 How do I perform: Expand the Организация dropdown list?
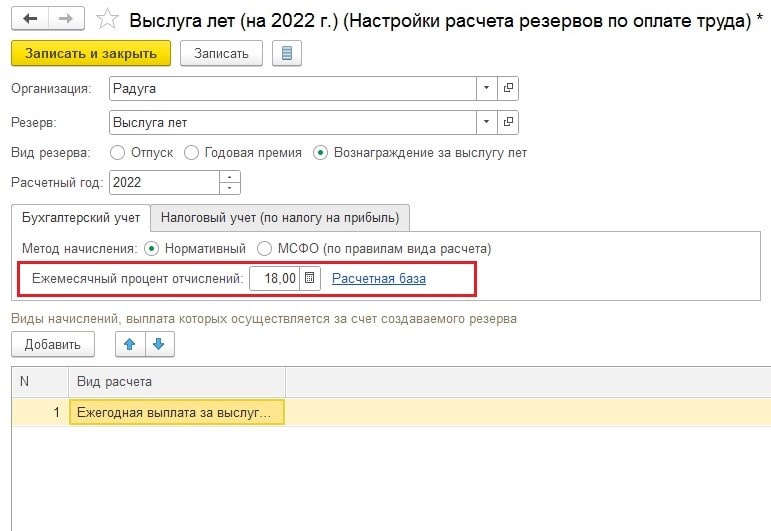click(486, 88)
